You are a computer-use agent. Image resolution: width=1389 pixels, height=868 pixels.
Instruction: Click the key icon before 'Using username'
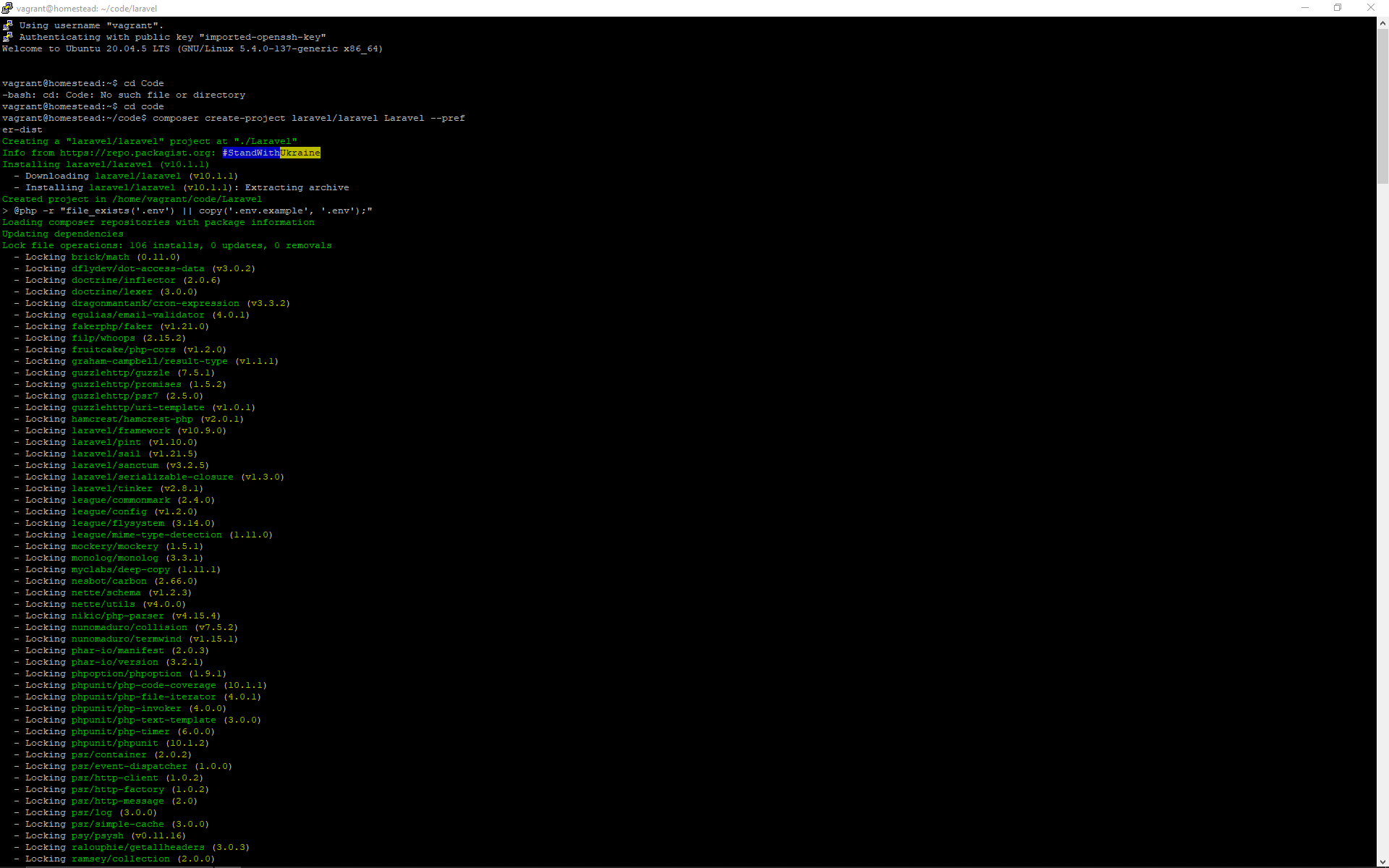pos(7,25)
